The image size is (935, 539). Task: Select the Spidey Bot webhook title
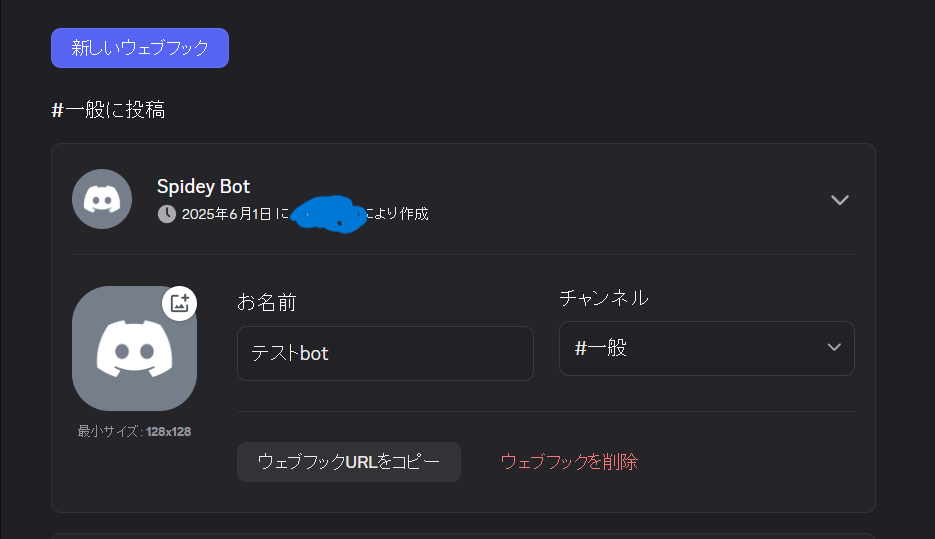click(x=203, y=187)
